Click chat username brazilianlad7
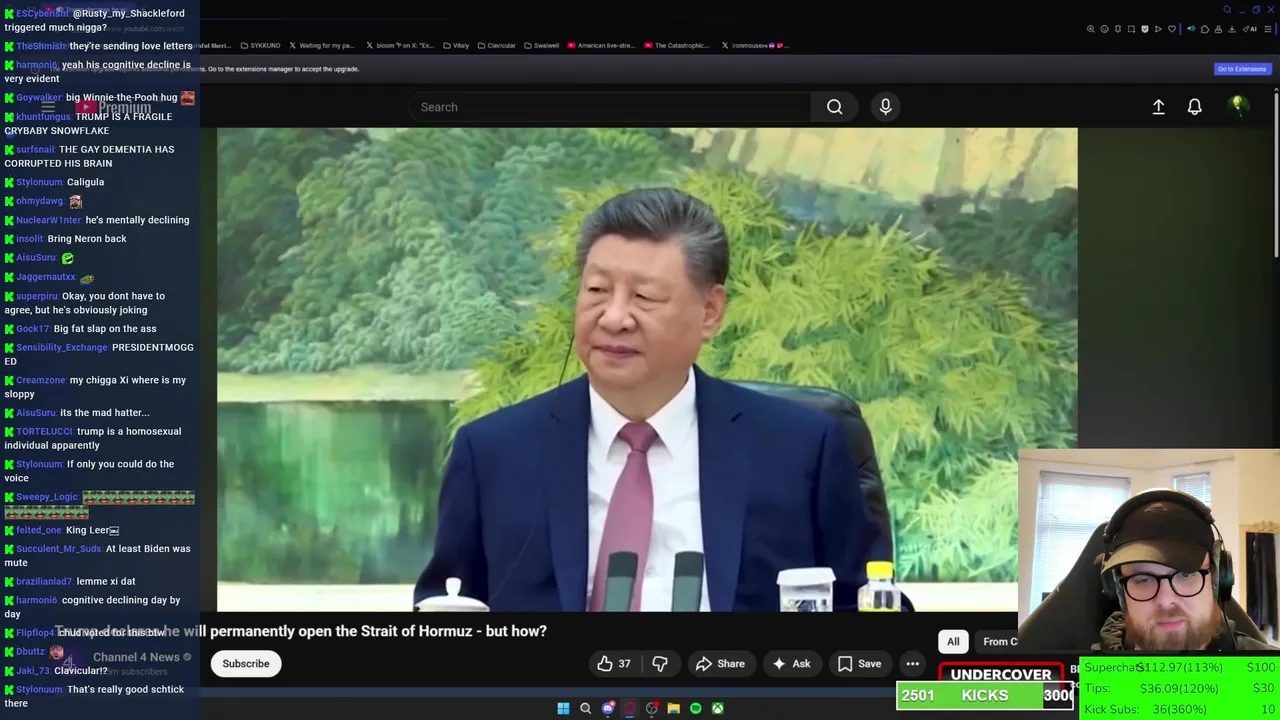The height and width of the screenshot is (720, 1280). 44,581
